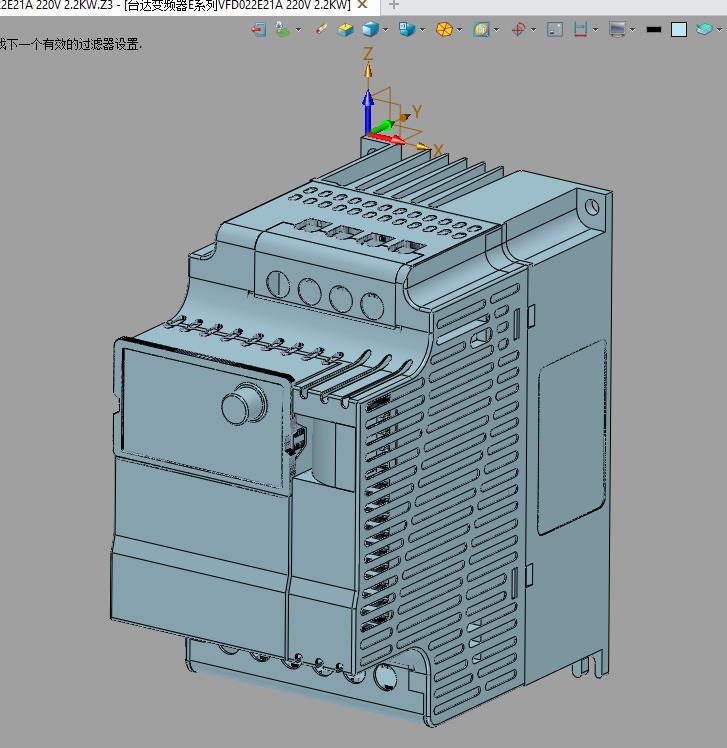Open dropdown next to green plane icon

pos(299,30)
